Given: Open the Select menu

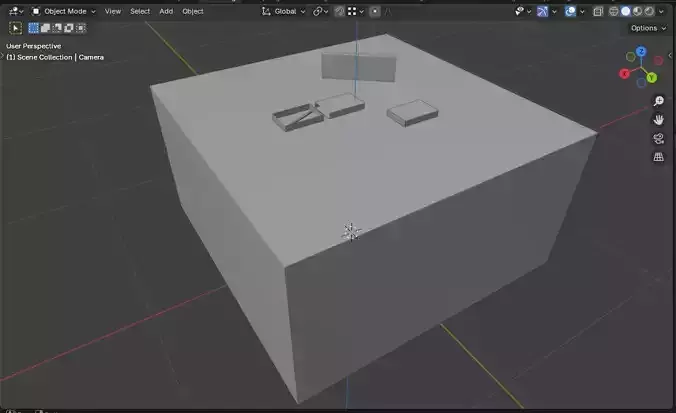Looking at the screenshot, I should pyautogui.click(x=140, y=11).
